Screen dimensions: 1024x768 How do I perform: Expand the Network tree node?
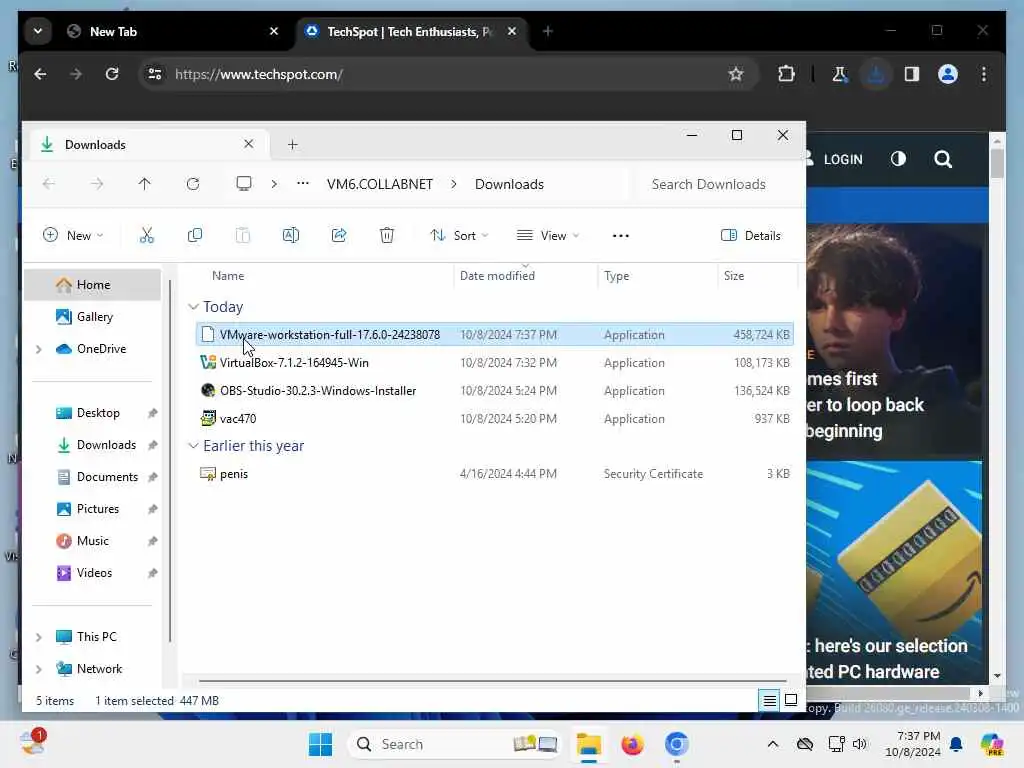(x=39, y=669)
